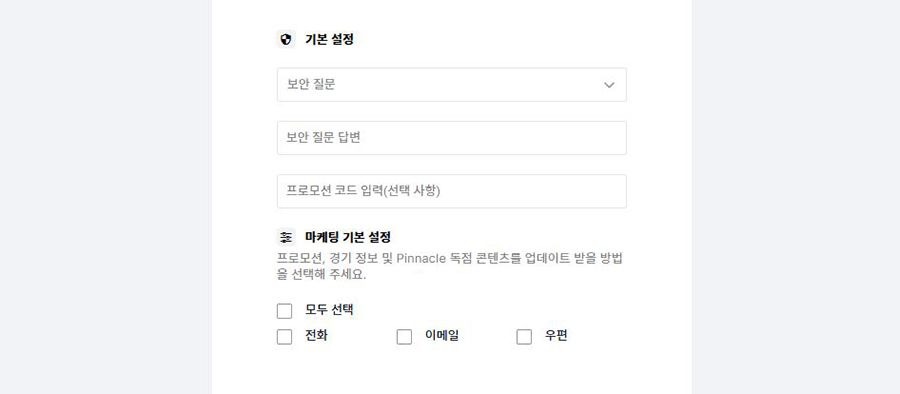Click the gray background right of the form
The height and width of the screenshot is (394, 900).
[796, 197]
